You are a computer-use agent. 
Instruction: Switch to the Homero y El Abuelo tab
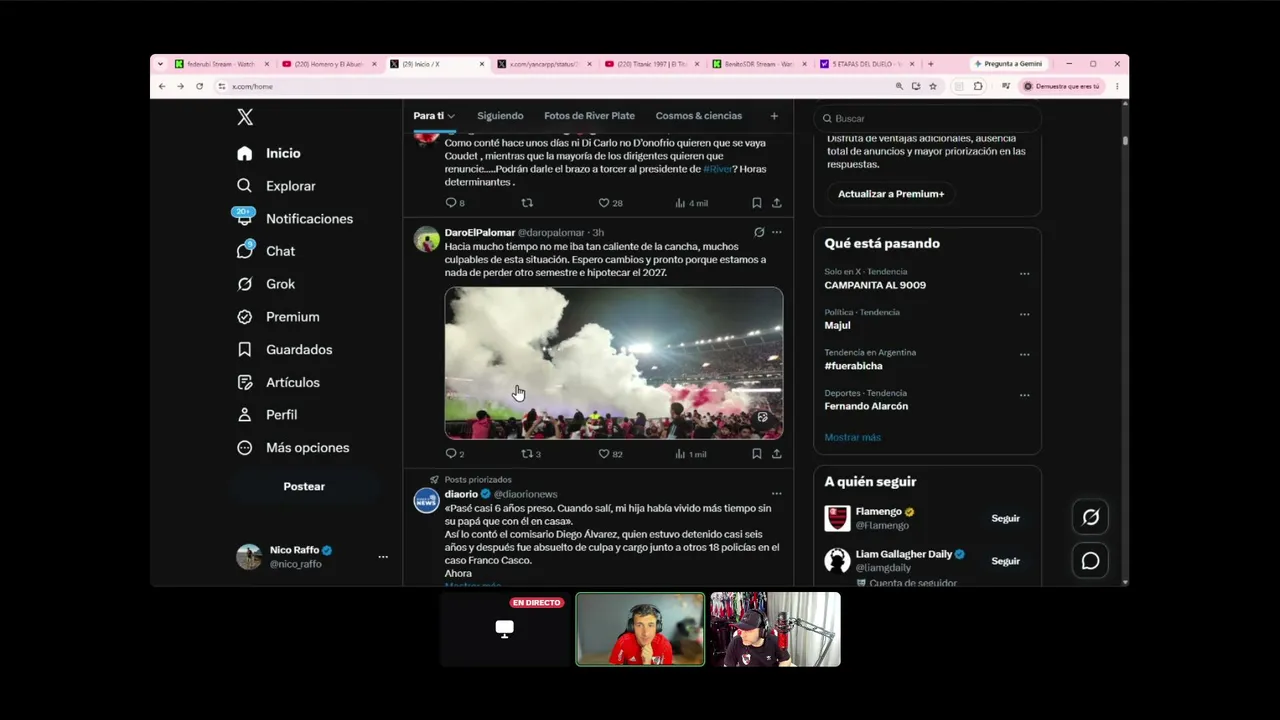(x=329, y=64)
